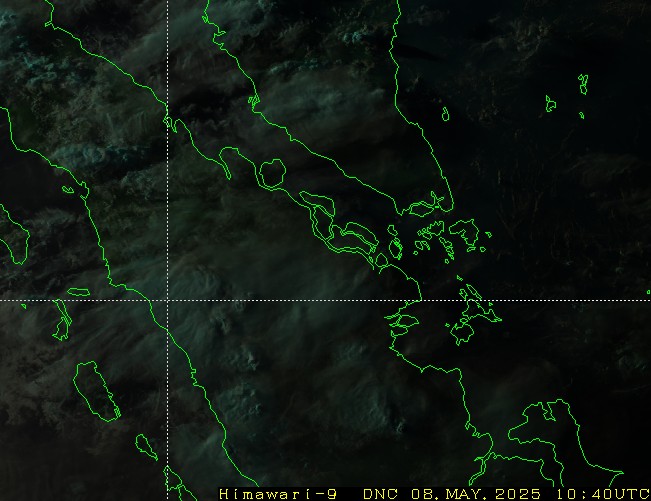Screen dimensions: 651x501
Task: Click the "Himawari-9" satellite label
Action: pos(278,494)
